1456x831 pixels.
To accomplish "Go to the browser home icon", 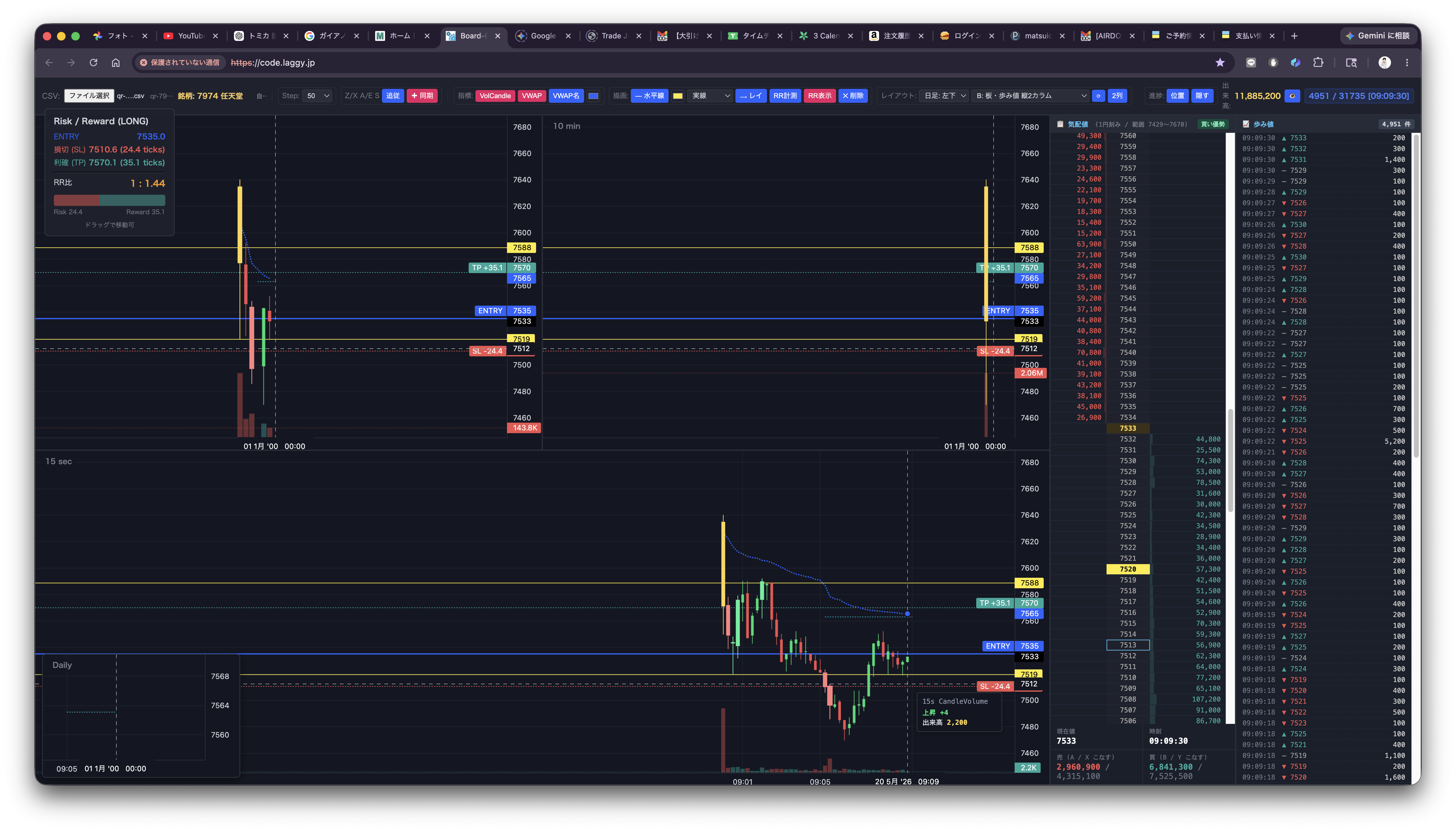I will coord(116,63).
